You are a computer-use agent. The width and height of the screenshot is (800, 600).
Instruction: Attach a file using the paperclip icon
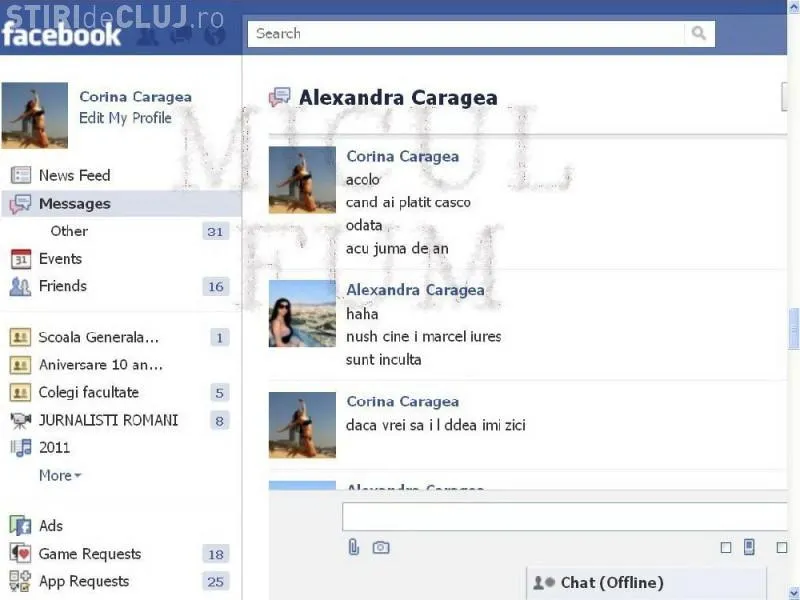[353, 547]
